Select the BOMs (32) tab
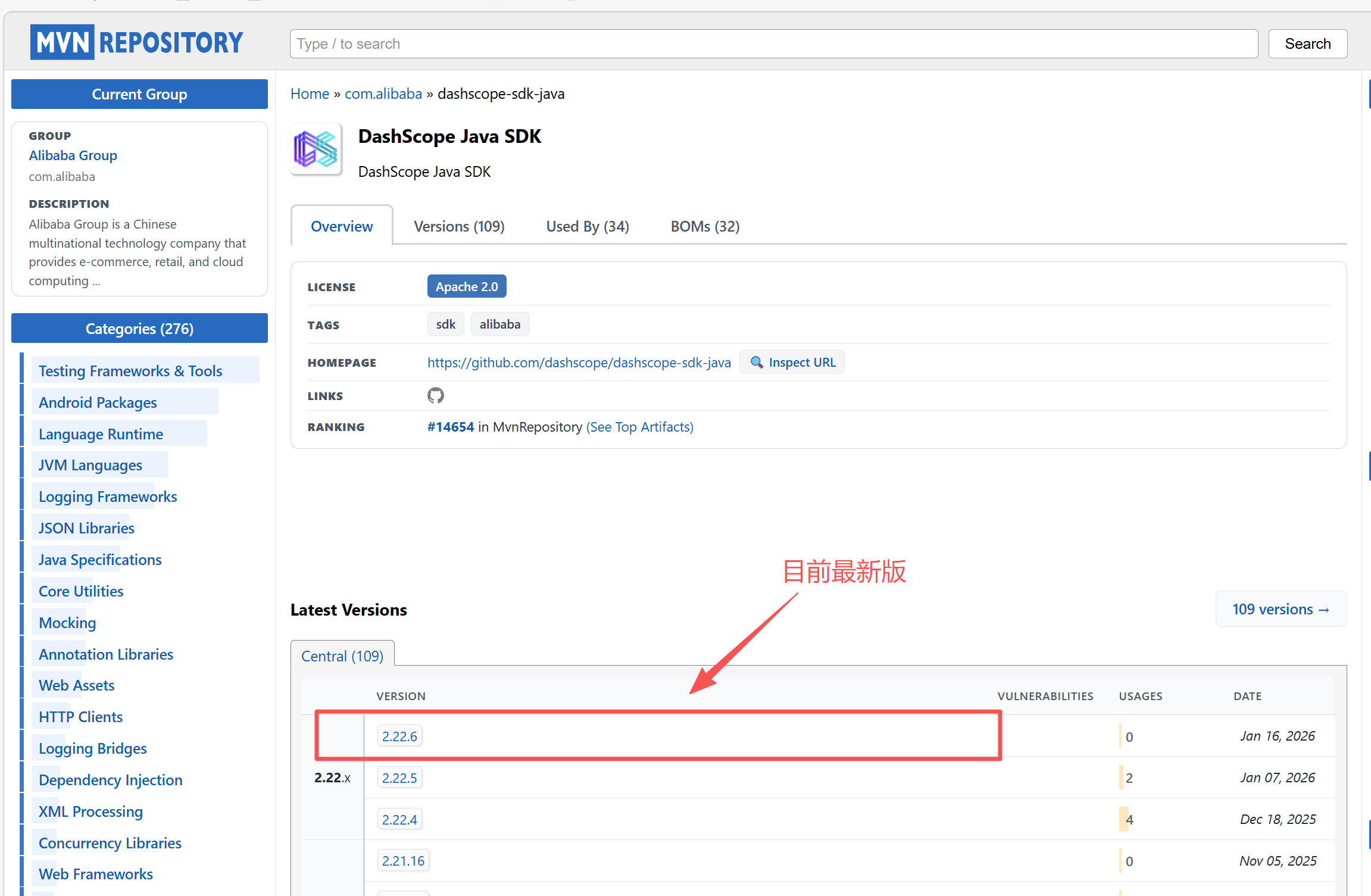The width and height of the screenshot is (1371, 896). tap(705, 226)
